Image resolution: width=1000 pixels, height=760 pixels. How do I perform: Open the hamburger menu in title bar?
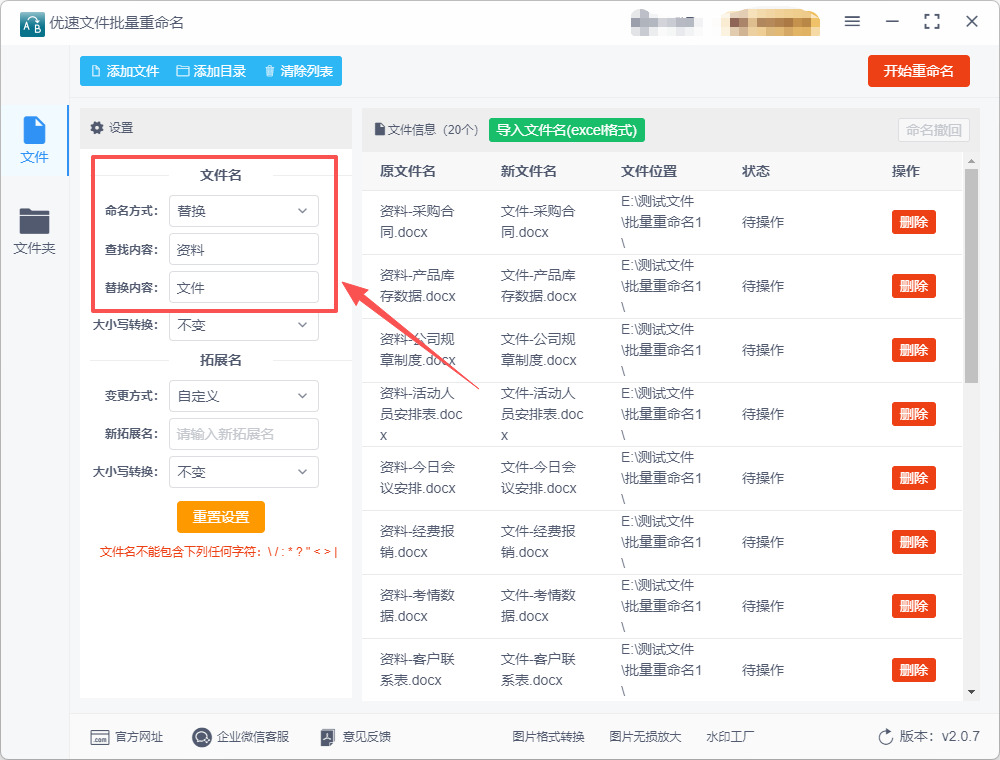click(x=852, y=21)
